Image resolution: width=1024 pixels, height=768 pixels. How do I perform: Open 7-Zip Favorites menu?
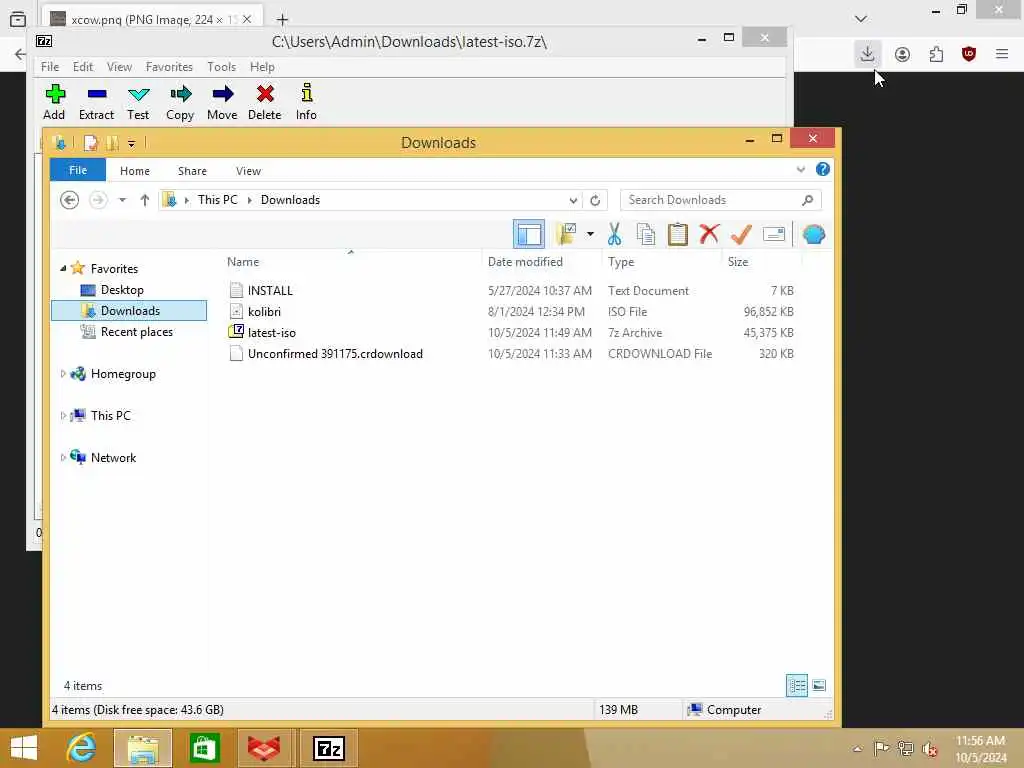169,67
